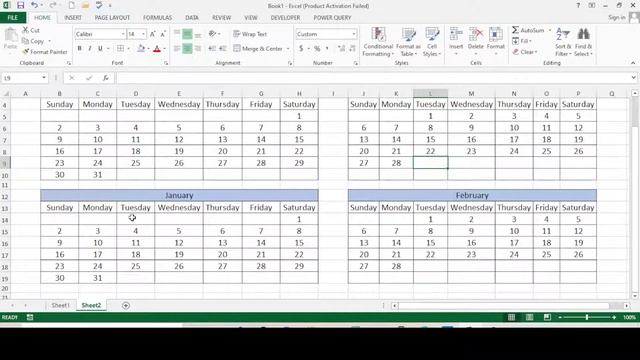This screenshot has width=640, height=360.
Task: Toggle Merge & Center
Action: click(x=259, y=49)
